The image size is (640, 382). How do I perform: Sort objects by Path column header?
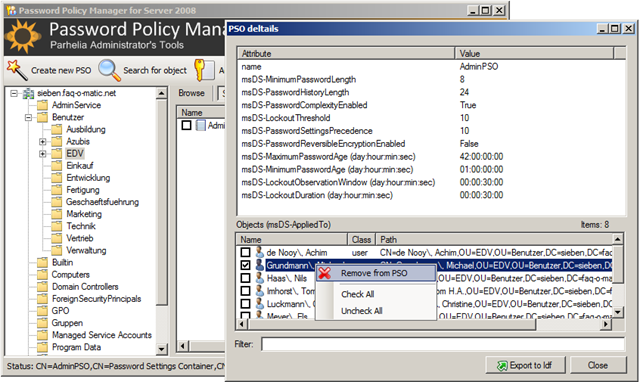tap(494, 240)
